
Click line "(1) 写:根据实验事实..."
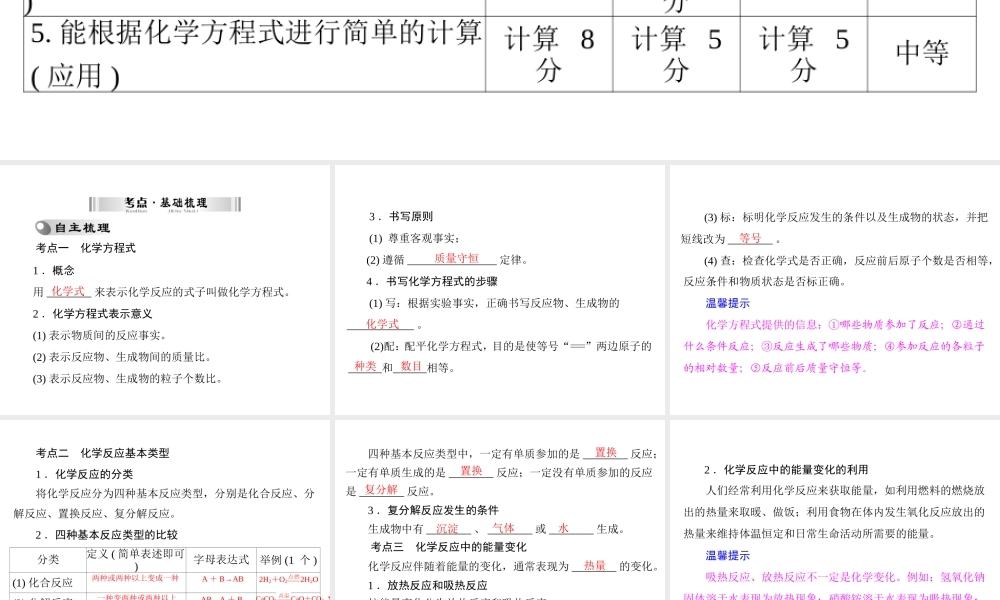[494, 303]
